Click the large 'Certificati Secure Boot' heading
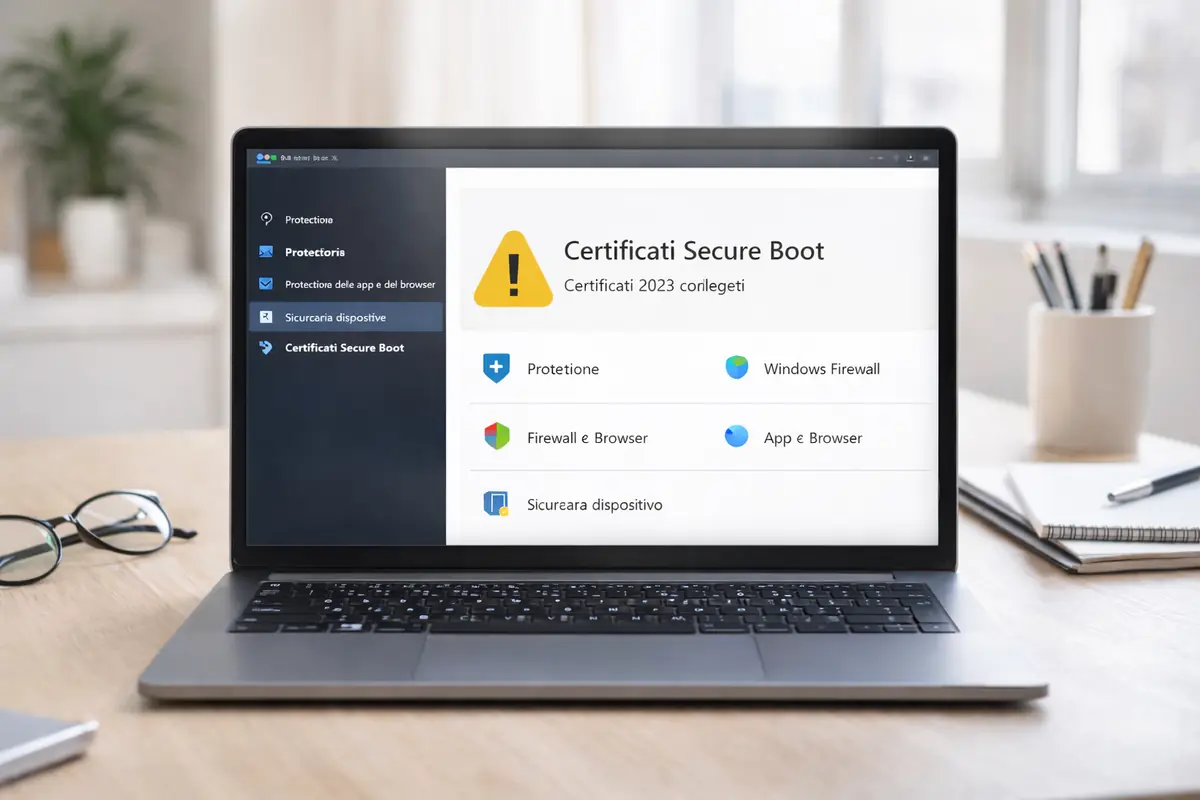Image resolution: width=1200 pixels, height=800 pixels. coord(694,250)
